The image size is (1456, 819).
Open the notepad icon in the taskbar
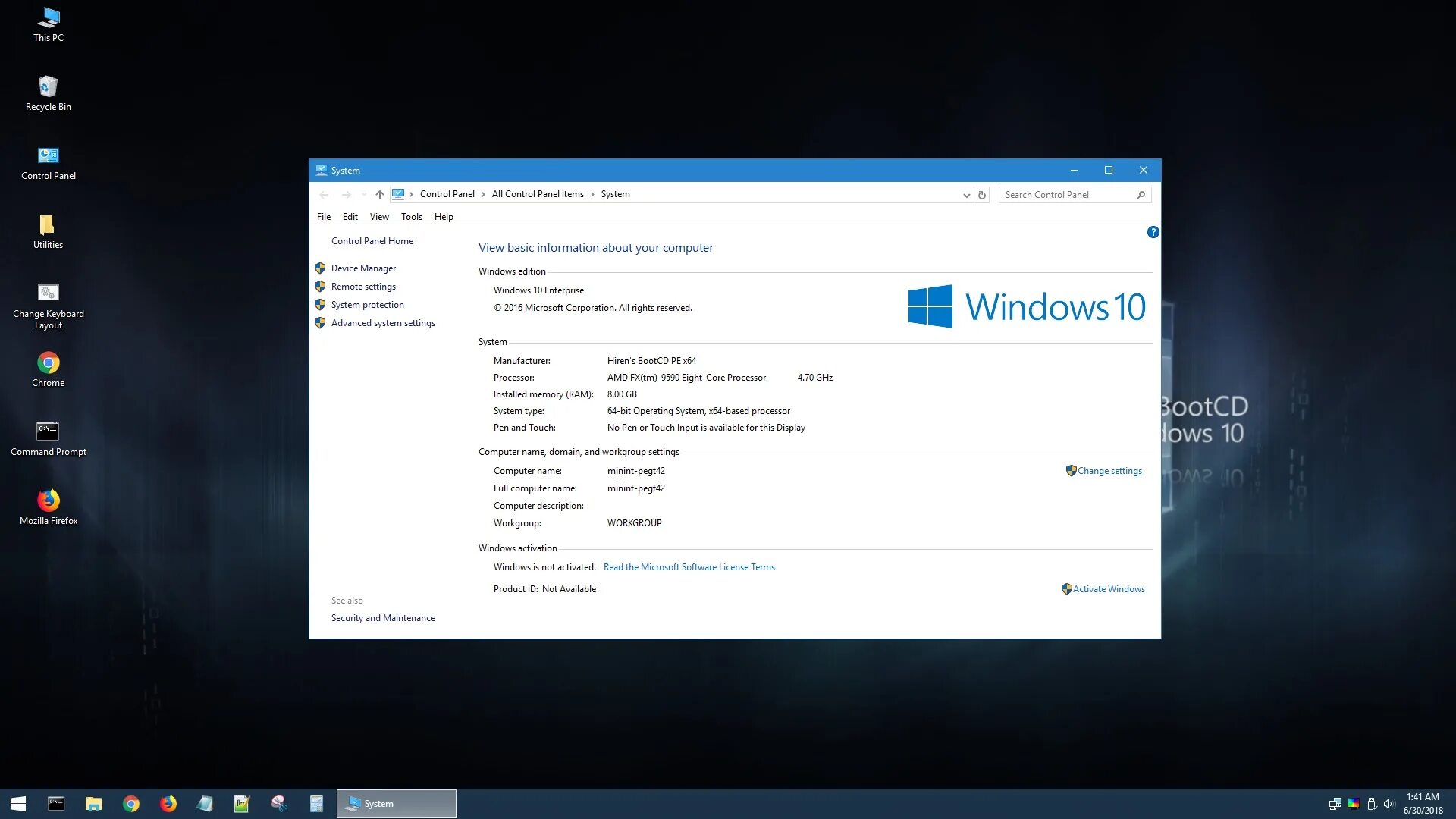point(205,804)
